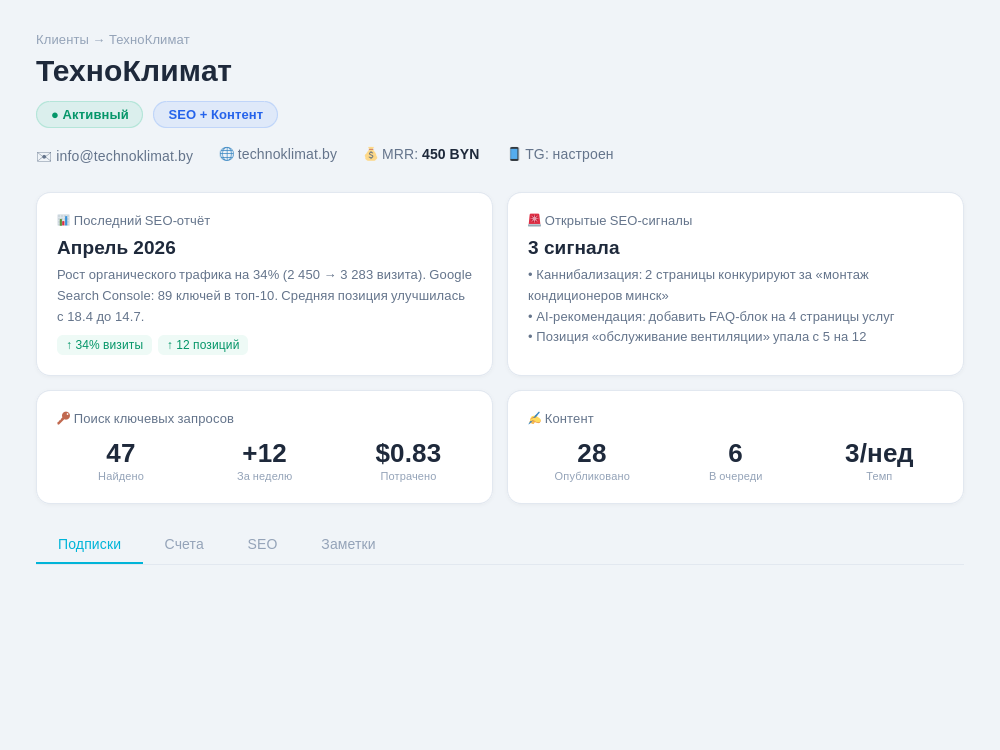Click the Последний SEO-отчёт card title
The width and height of the screenshot is (1000, 750).
pos(142,221)
